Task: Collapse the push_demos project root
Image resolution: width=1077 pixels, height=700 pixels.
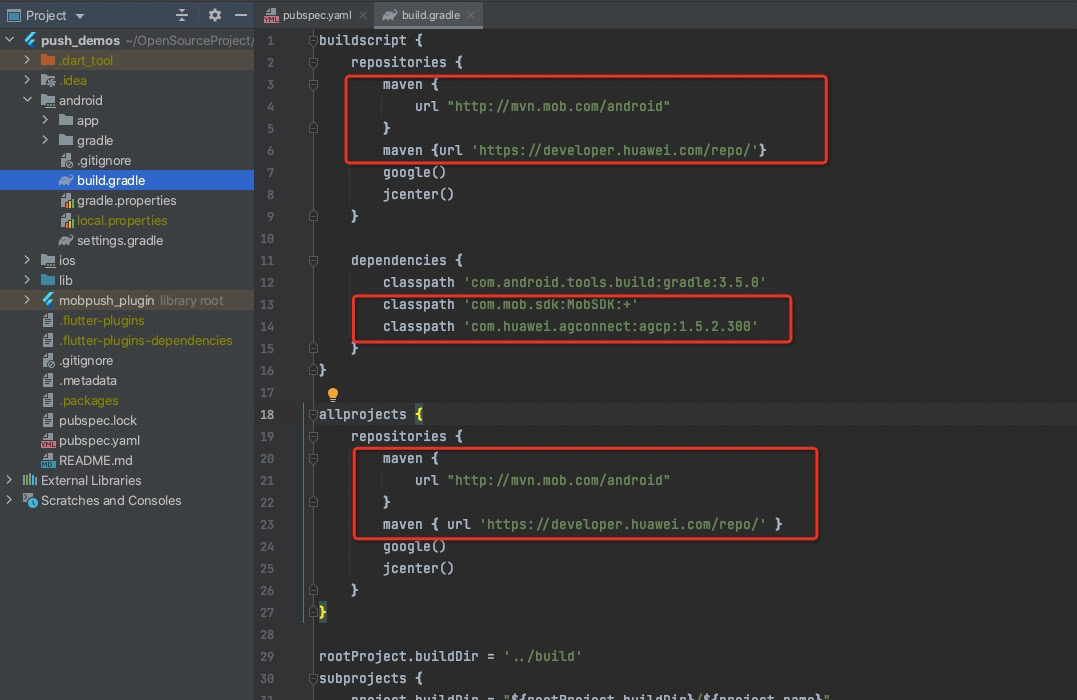Action: point(10,40)
